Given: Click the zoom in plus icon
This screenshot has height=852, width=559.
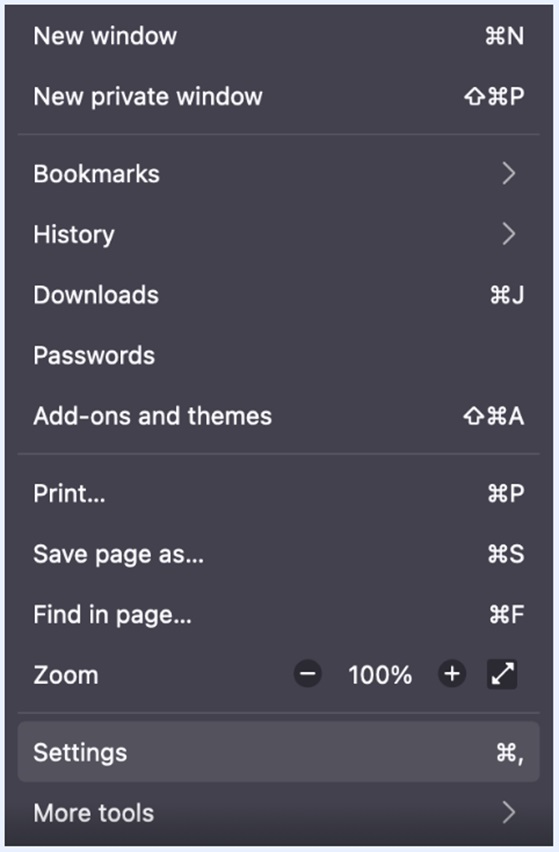Looking at the screenshot, I should (452, 674).
